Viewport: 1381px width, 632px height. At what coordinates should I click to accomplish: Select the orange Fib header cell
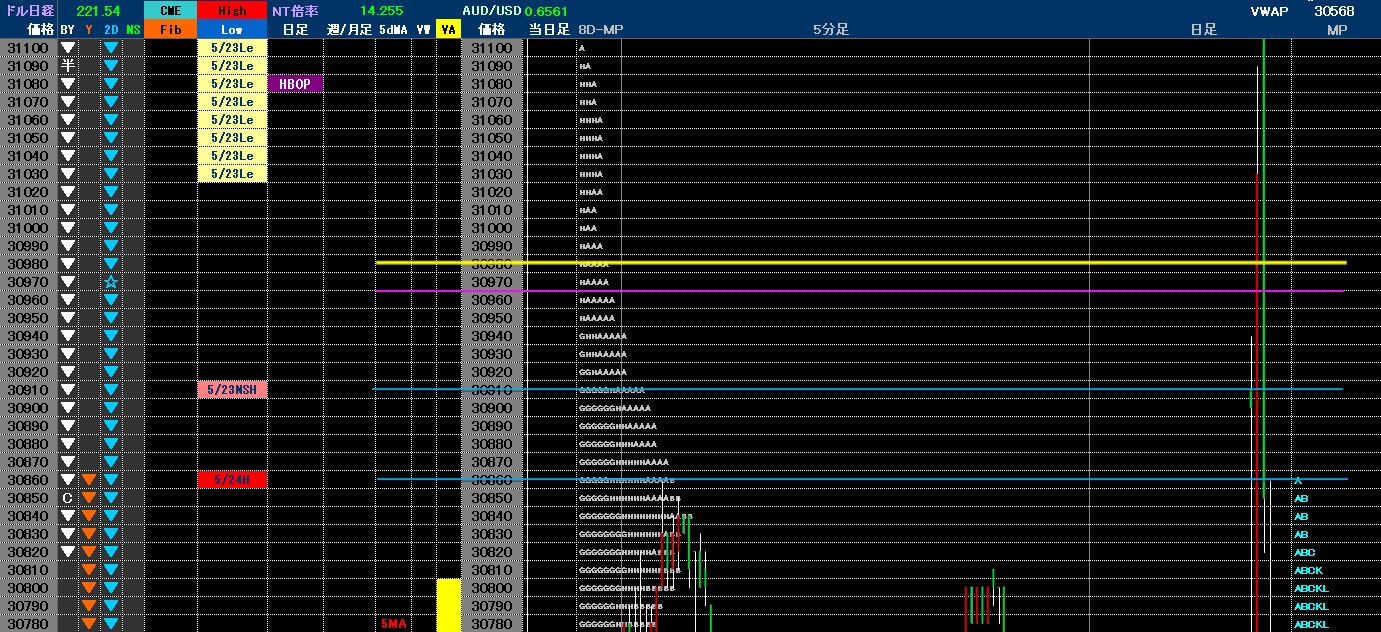(171, 30)
